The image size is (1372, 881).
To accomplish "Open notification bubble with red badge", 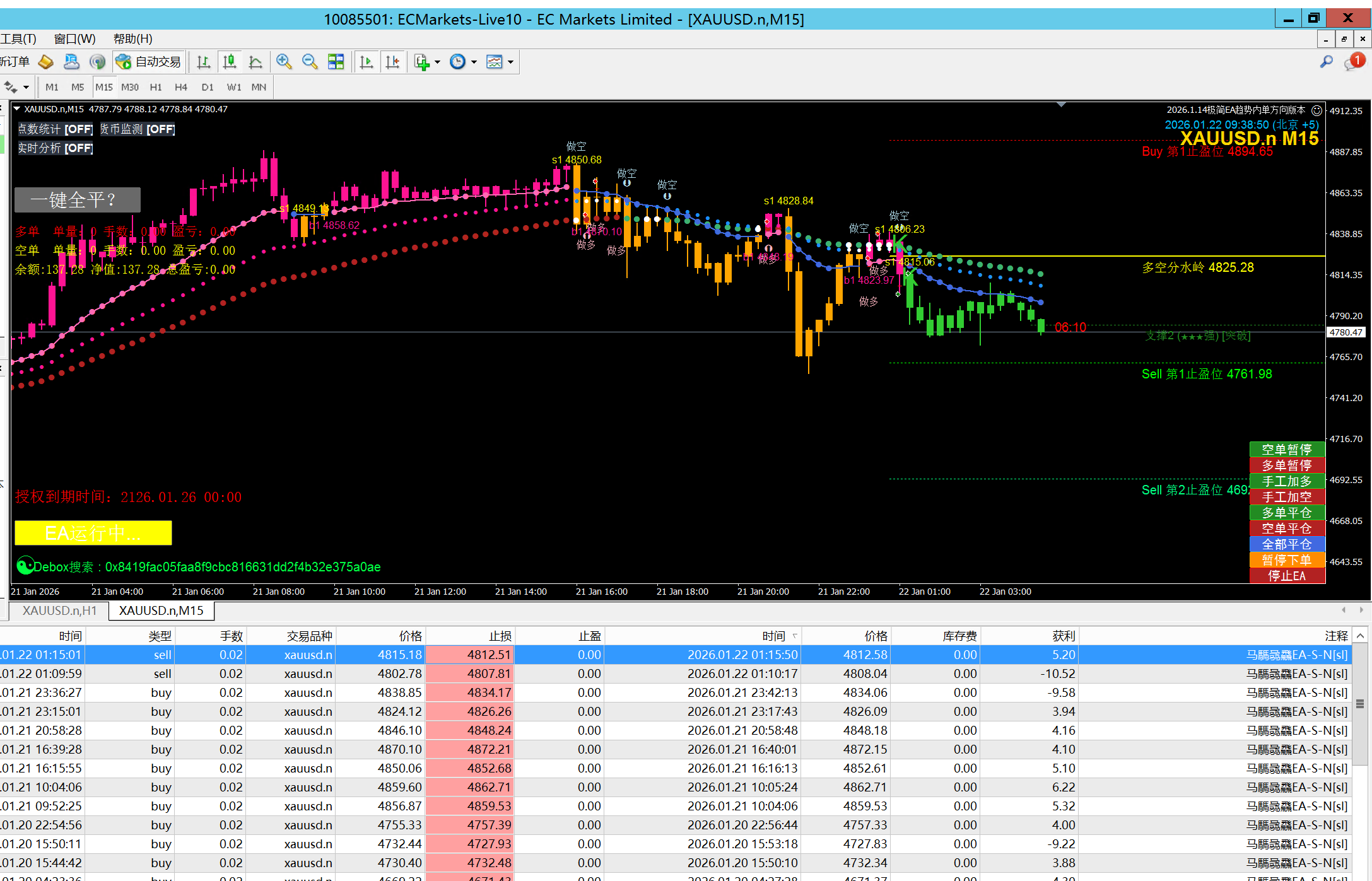I will click(x=1354, y=62).
